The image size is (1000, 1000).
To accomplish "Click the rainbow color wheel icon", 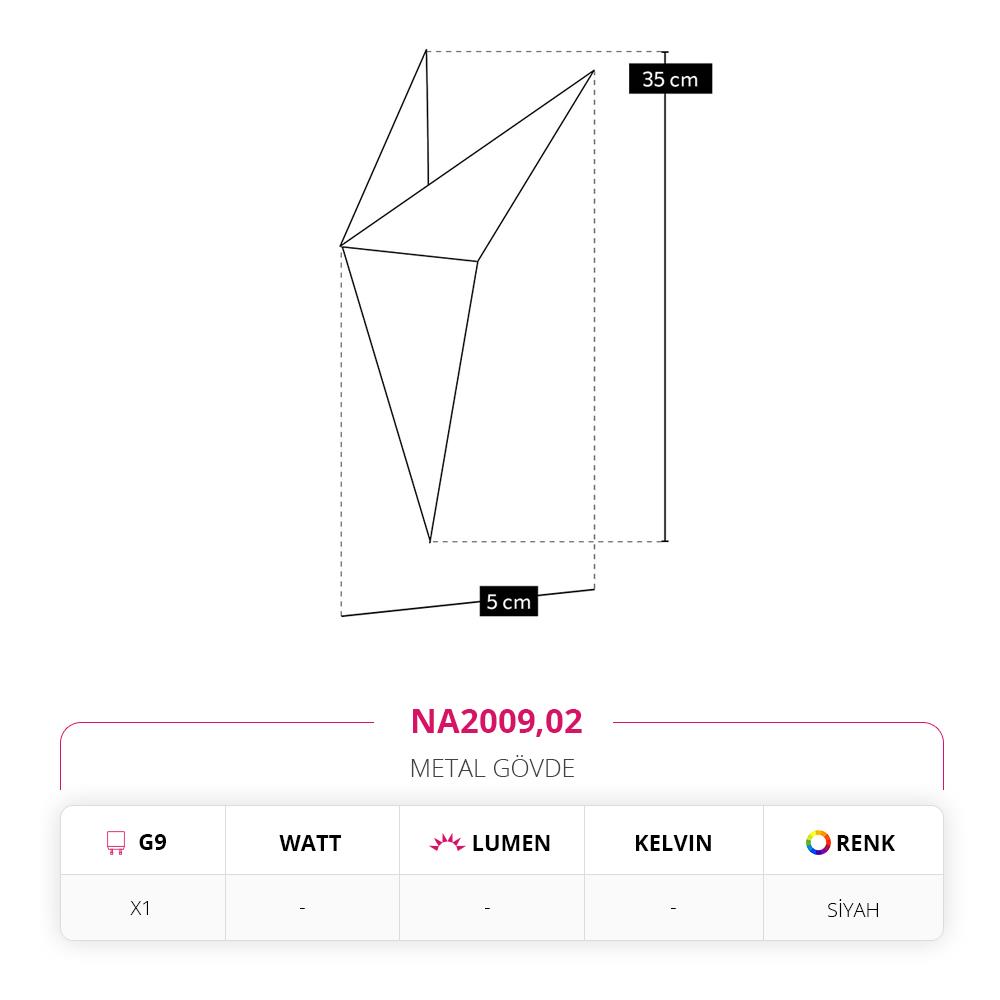I will 818,842.
